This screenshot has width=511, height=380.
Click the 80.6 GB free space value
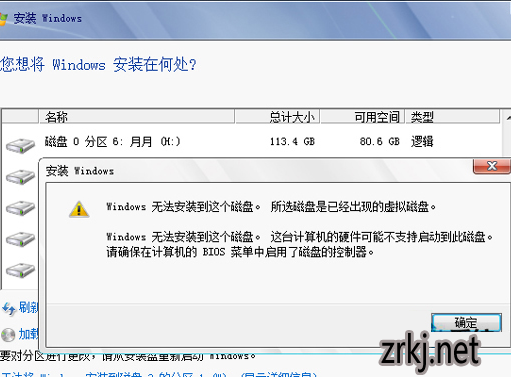[379, 142]
